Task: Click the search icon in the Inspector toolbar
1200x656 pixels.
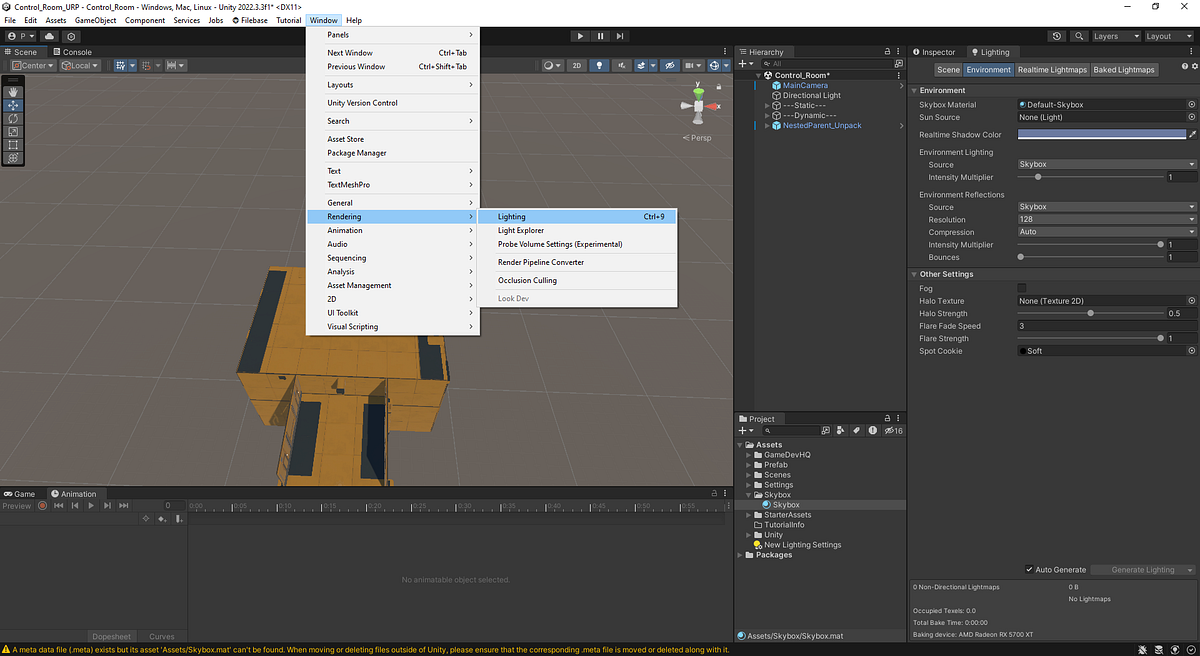Action: pos(1078,35)
